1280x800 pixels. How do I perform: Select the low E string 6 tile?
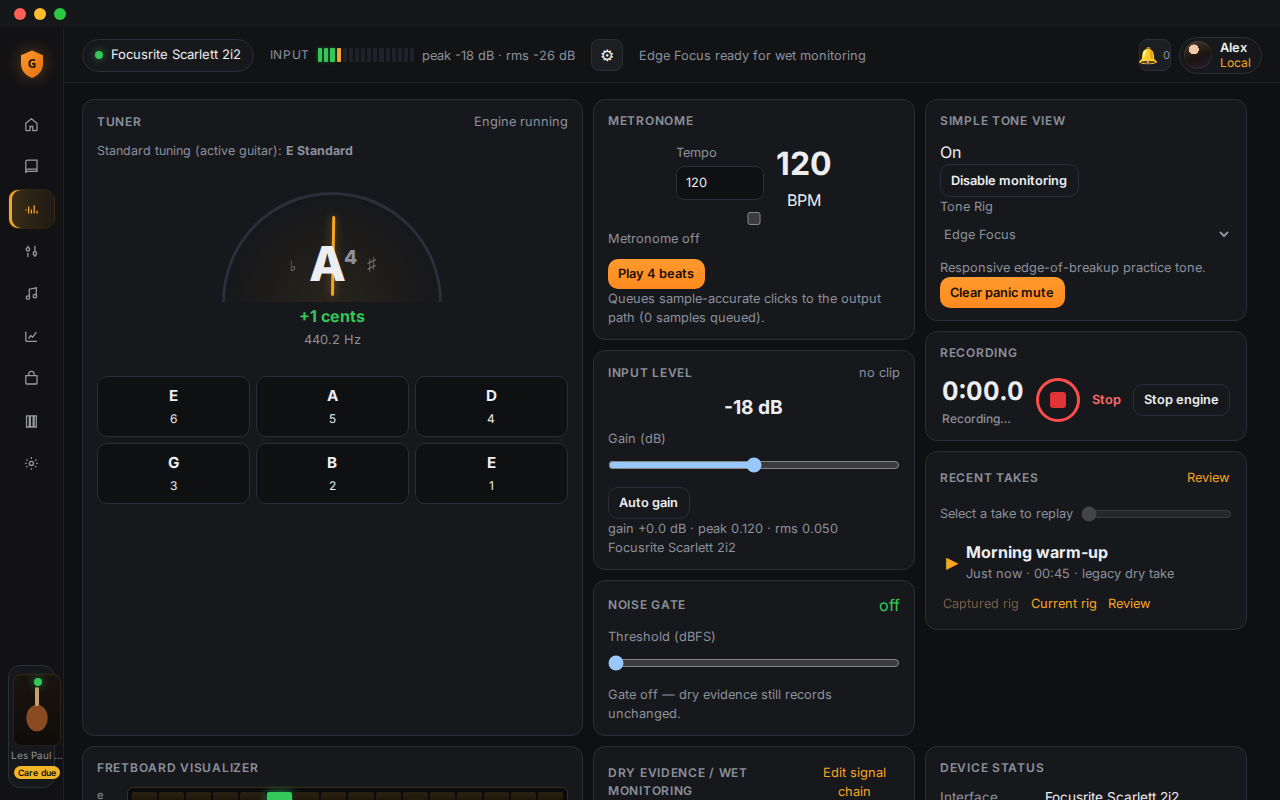pyautogui.click(x=173, y=406)
